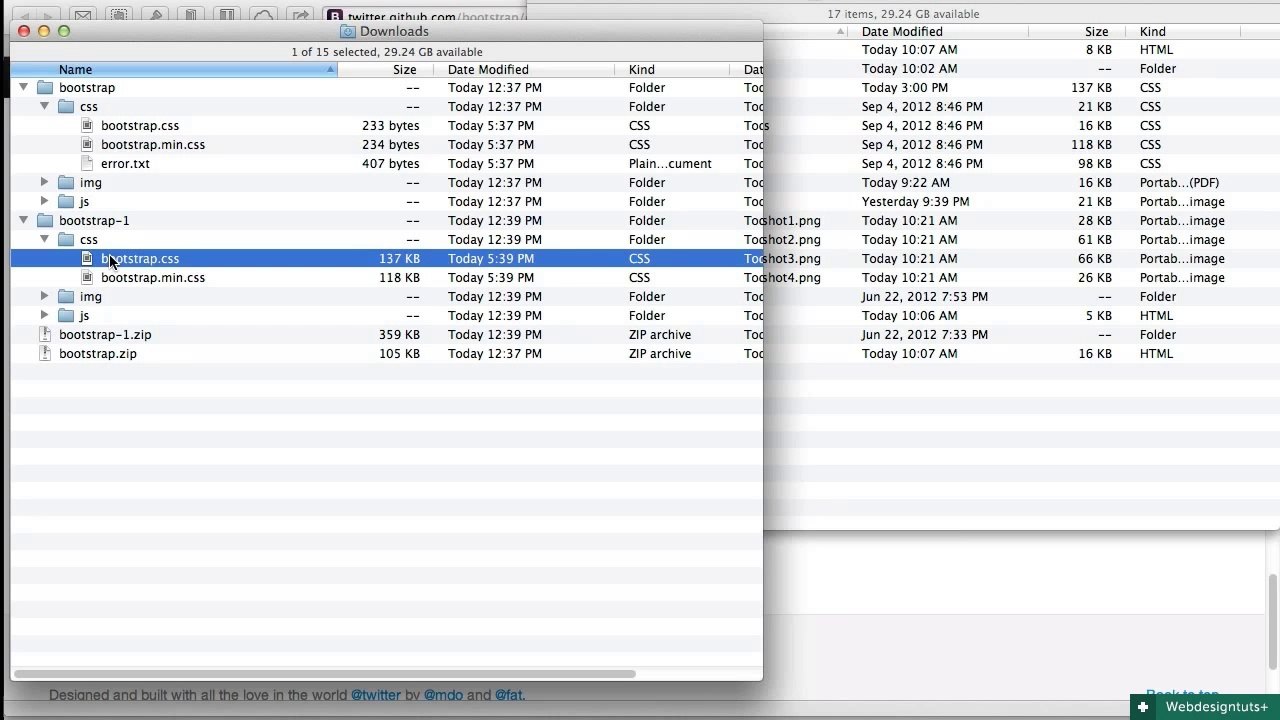Expand the img folder dated 12:39 PM
1280x720 pixels.
(44, 296)
